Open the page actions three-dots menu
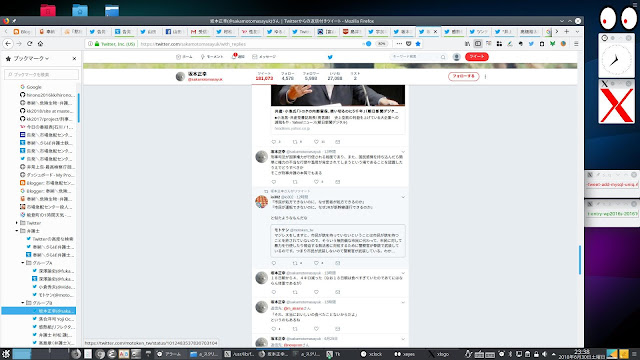This screenshot has width=640, height=360. tap(399, 44)
